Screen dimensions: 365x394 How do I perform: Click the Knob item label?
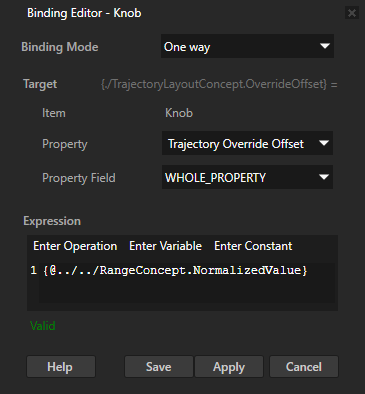tap(179, 113)
